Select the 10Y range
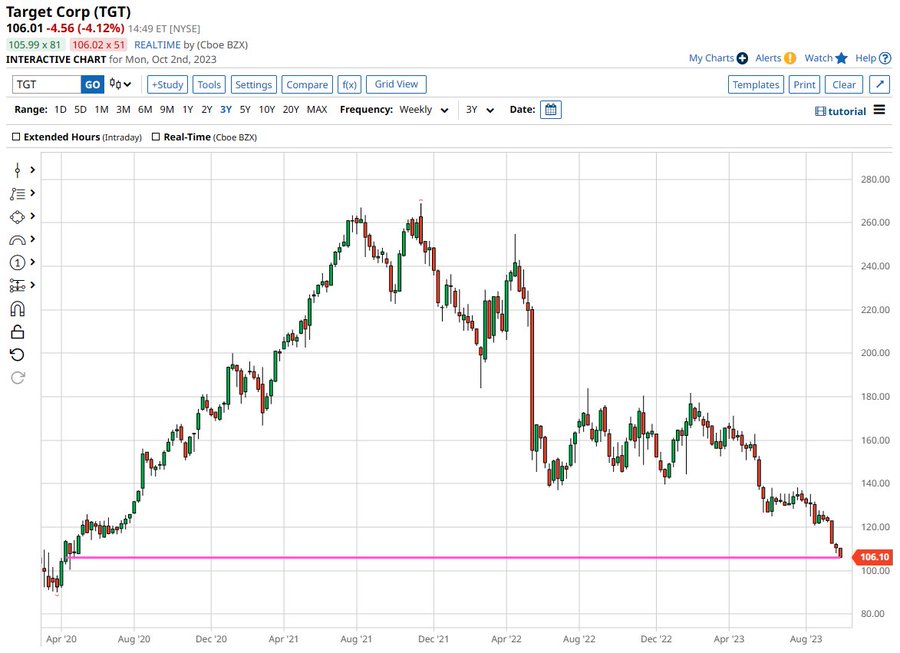The width and height of the screenshot is (900, 653). pos(267,110)
